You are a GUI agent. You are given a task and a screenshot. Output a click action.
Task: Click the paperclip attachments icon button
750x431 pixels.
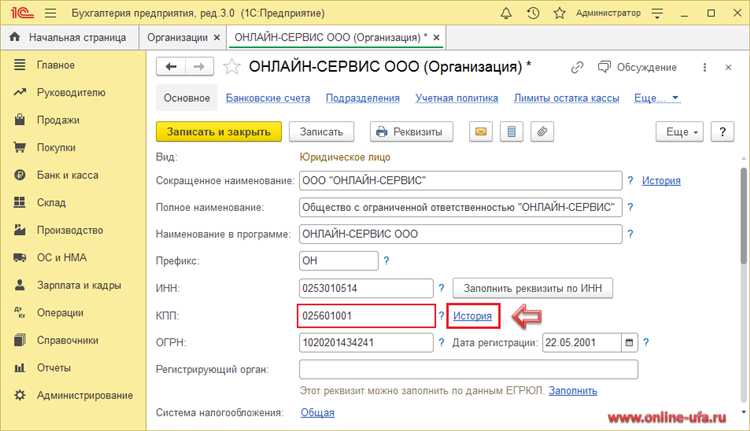(542, 132)
